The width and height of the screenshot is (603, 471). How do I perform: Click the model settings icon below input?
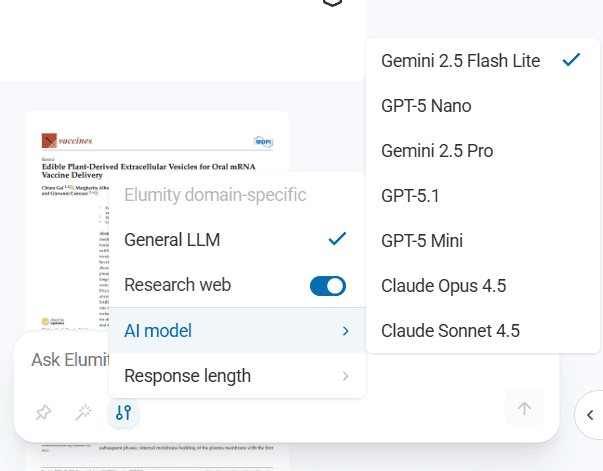(x=123, y=412)
